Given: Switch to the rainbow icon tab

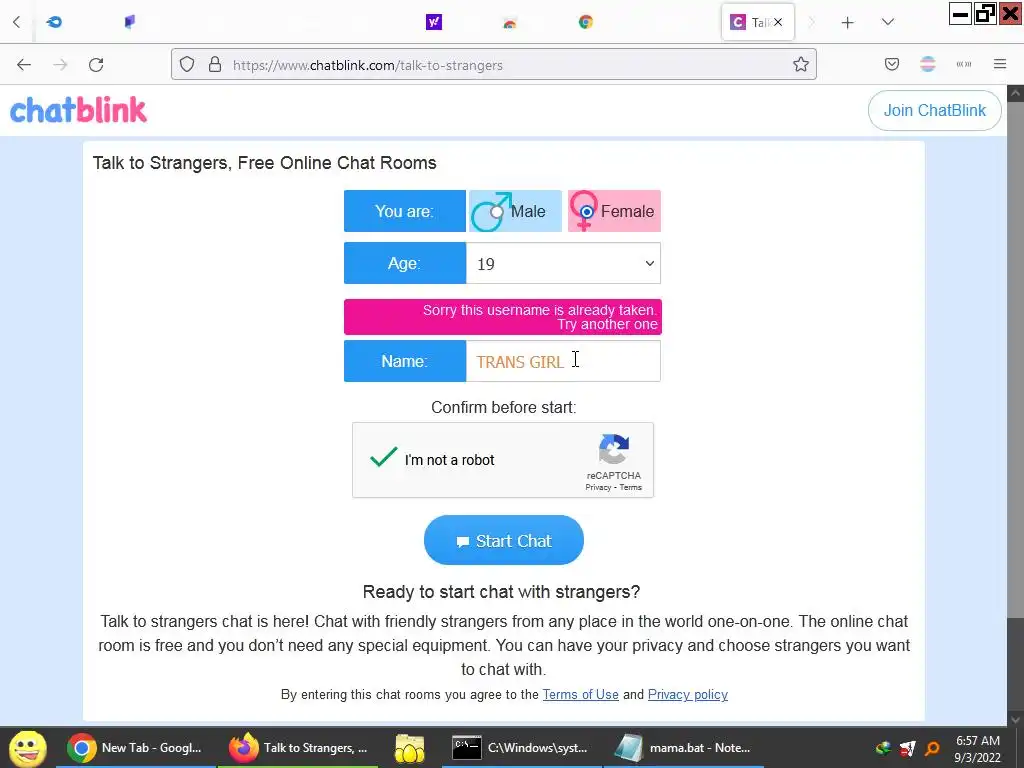Looking at the screenshot, I should pos(509,24).
